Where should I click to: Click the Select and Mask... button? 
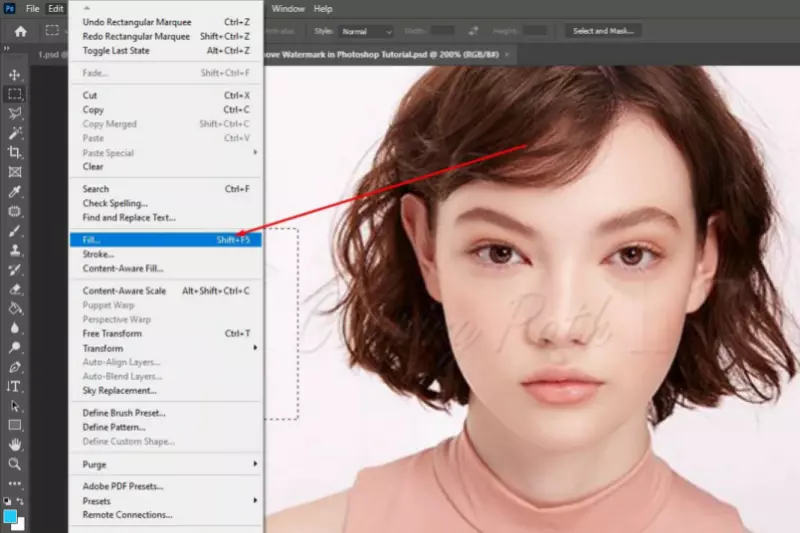click(x=603, y=31)
